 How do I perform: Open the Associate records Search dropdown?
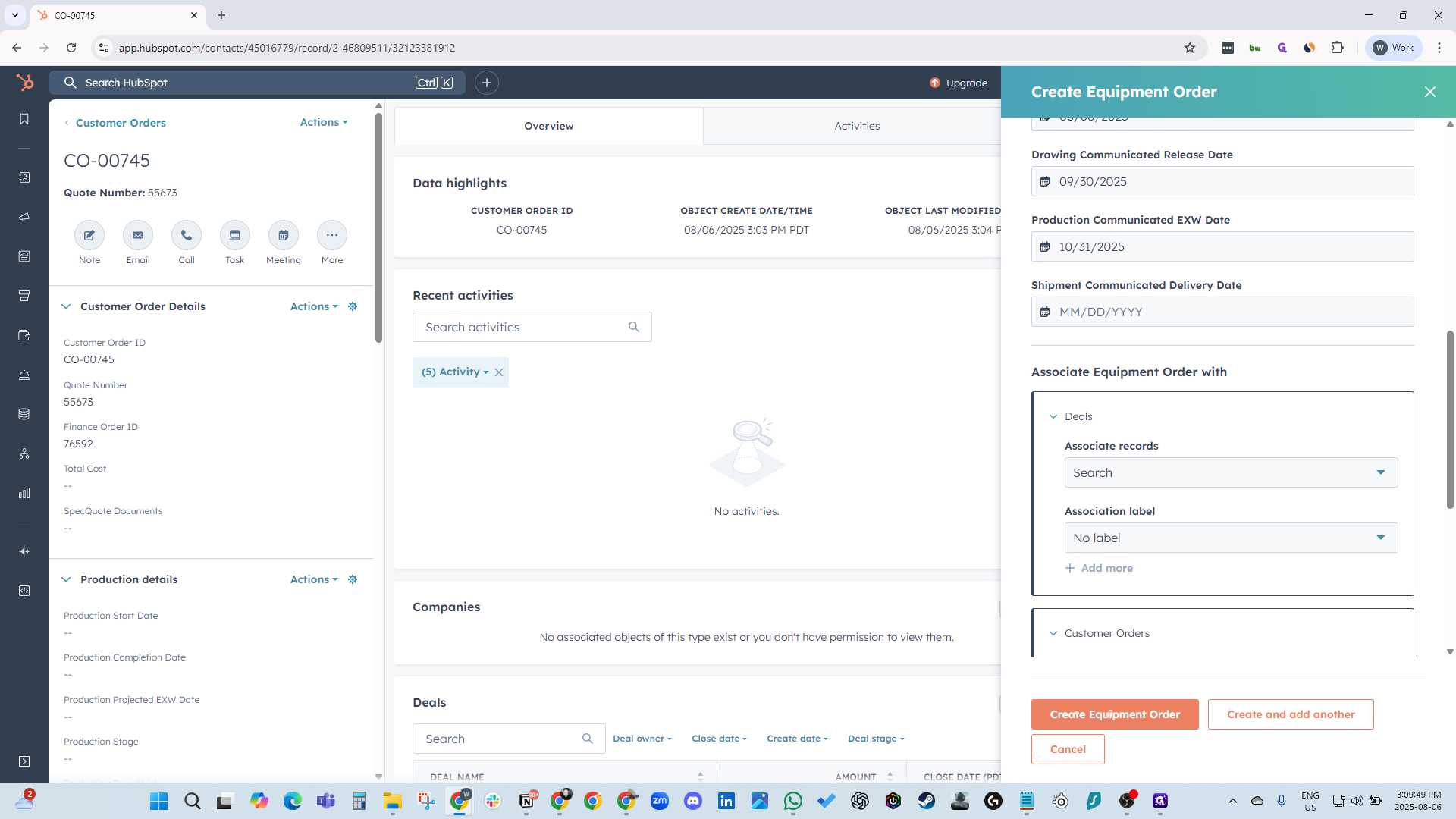pyautogui.click(x=1230, y=472)
